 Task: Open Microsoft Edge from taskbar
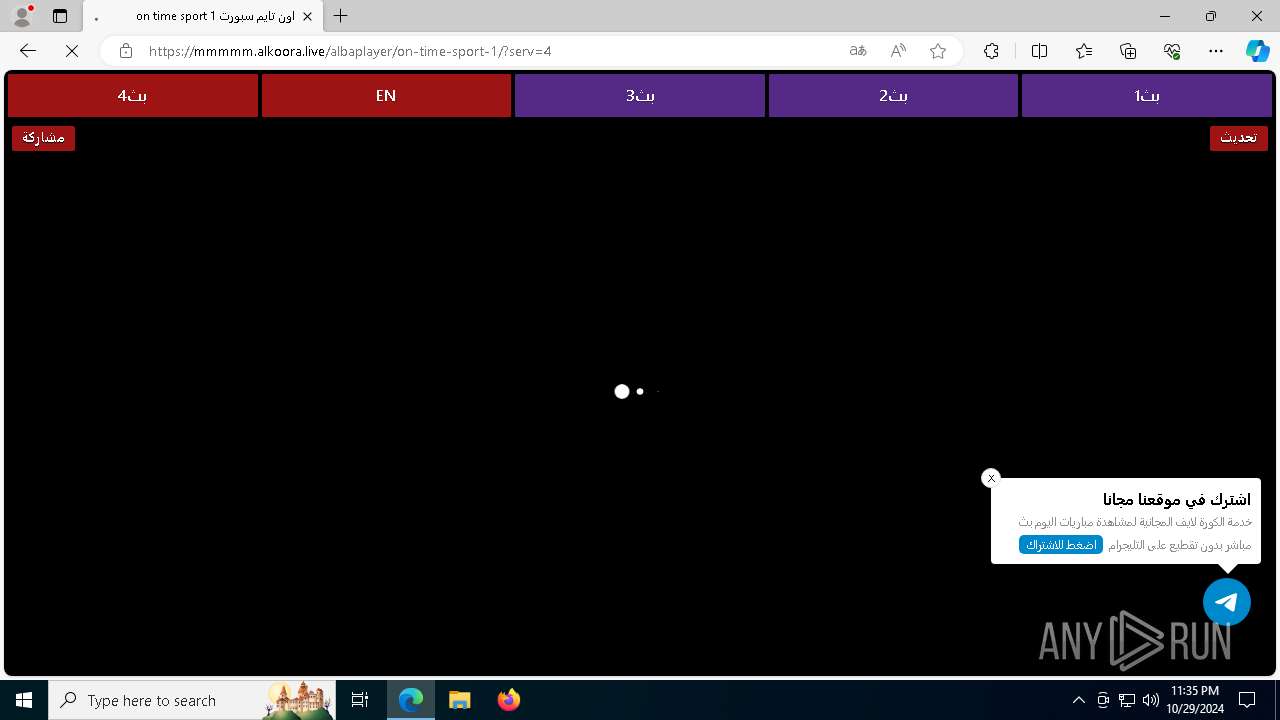coord(411,700)
